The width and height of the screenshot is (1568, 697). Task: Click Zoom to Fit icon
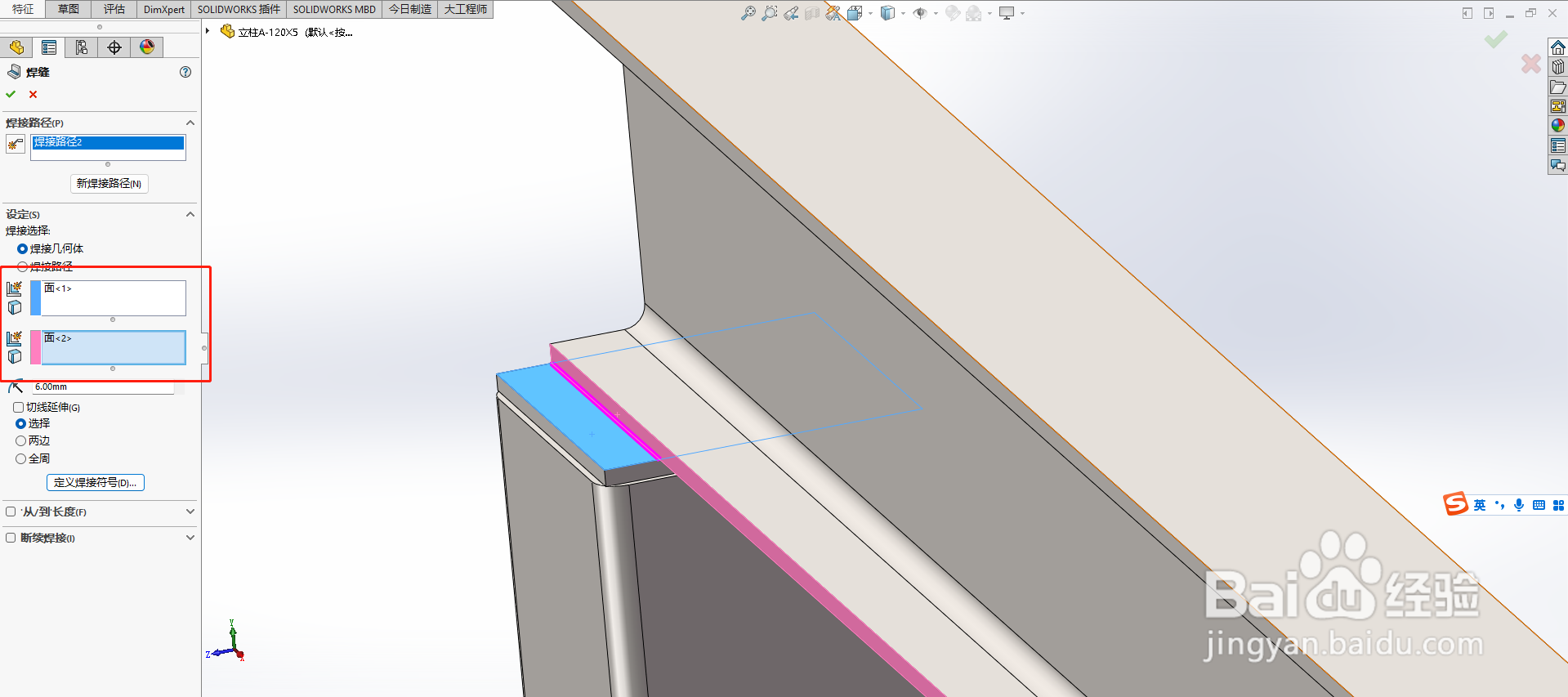[748, 13]
